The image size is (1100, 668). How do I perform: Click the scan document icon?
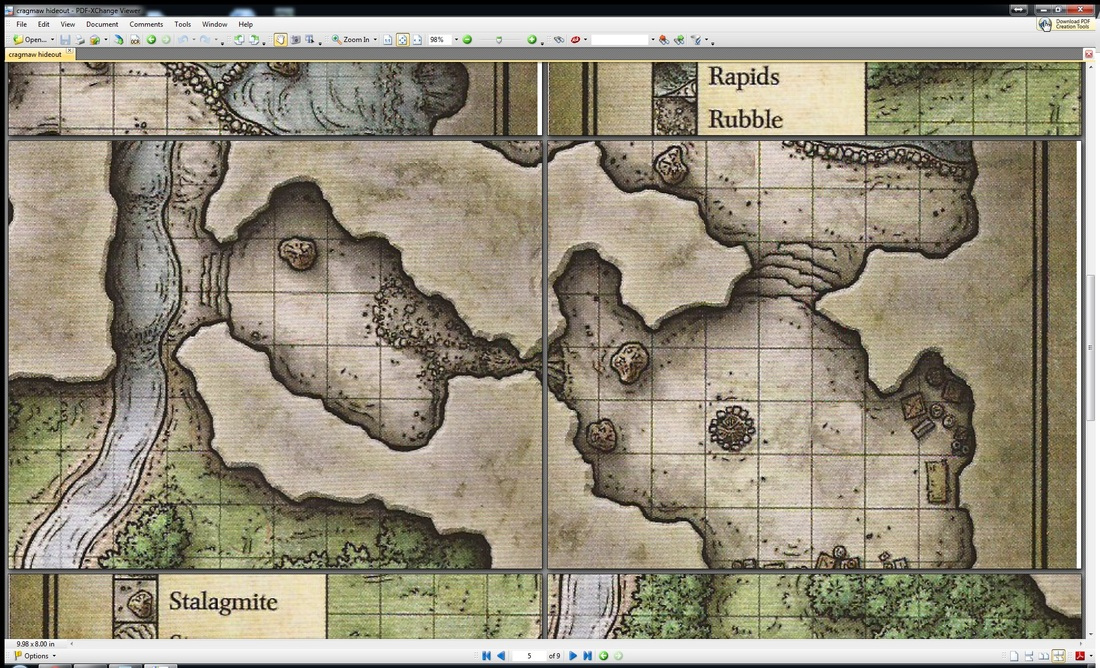119,40
